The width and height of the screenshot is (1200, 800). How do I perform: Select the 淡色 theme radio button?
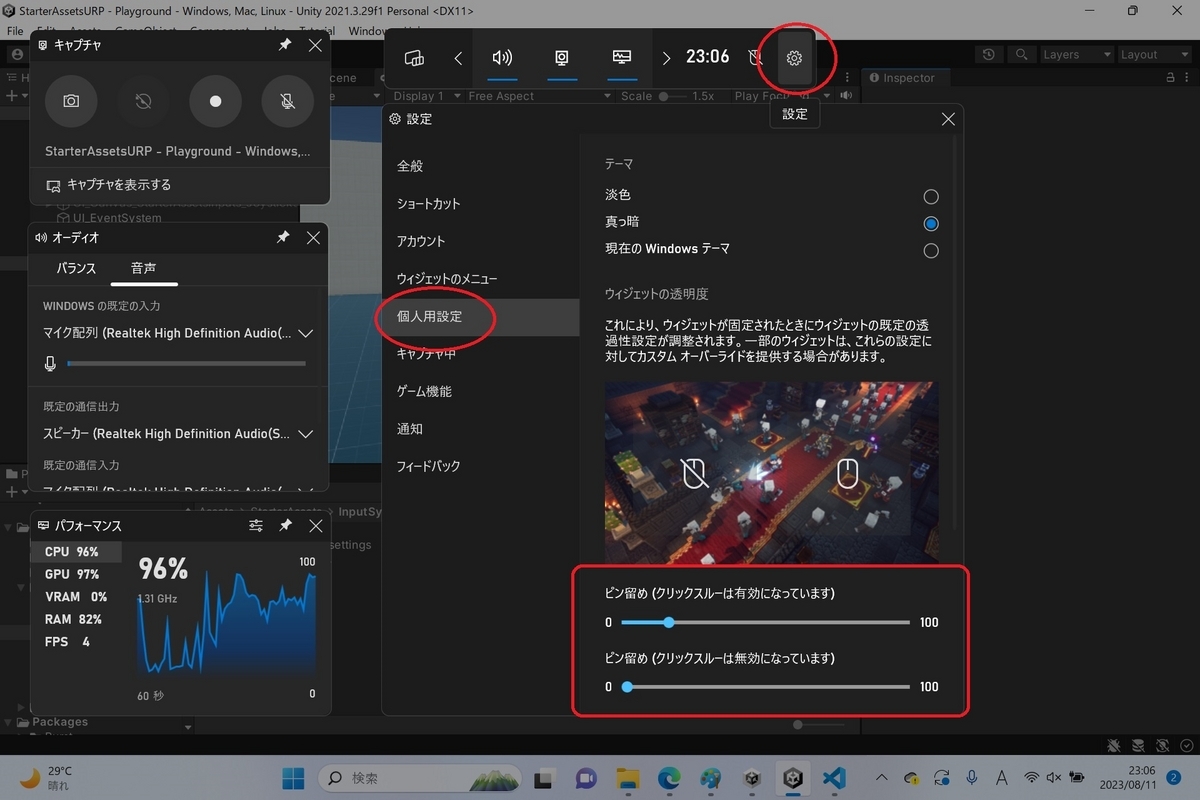(x=931, y=197)
